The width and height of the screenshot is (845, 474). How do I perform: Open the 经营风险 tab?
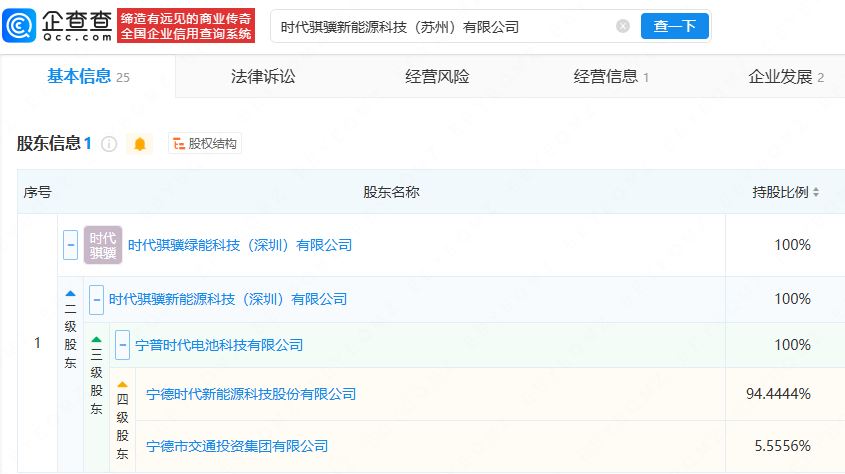pyautogui.click(x=437, y=77)
